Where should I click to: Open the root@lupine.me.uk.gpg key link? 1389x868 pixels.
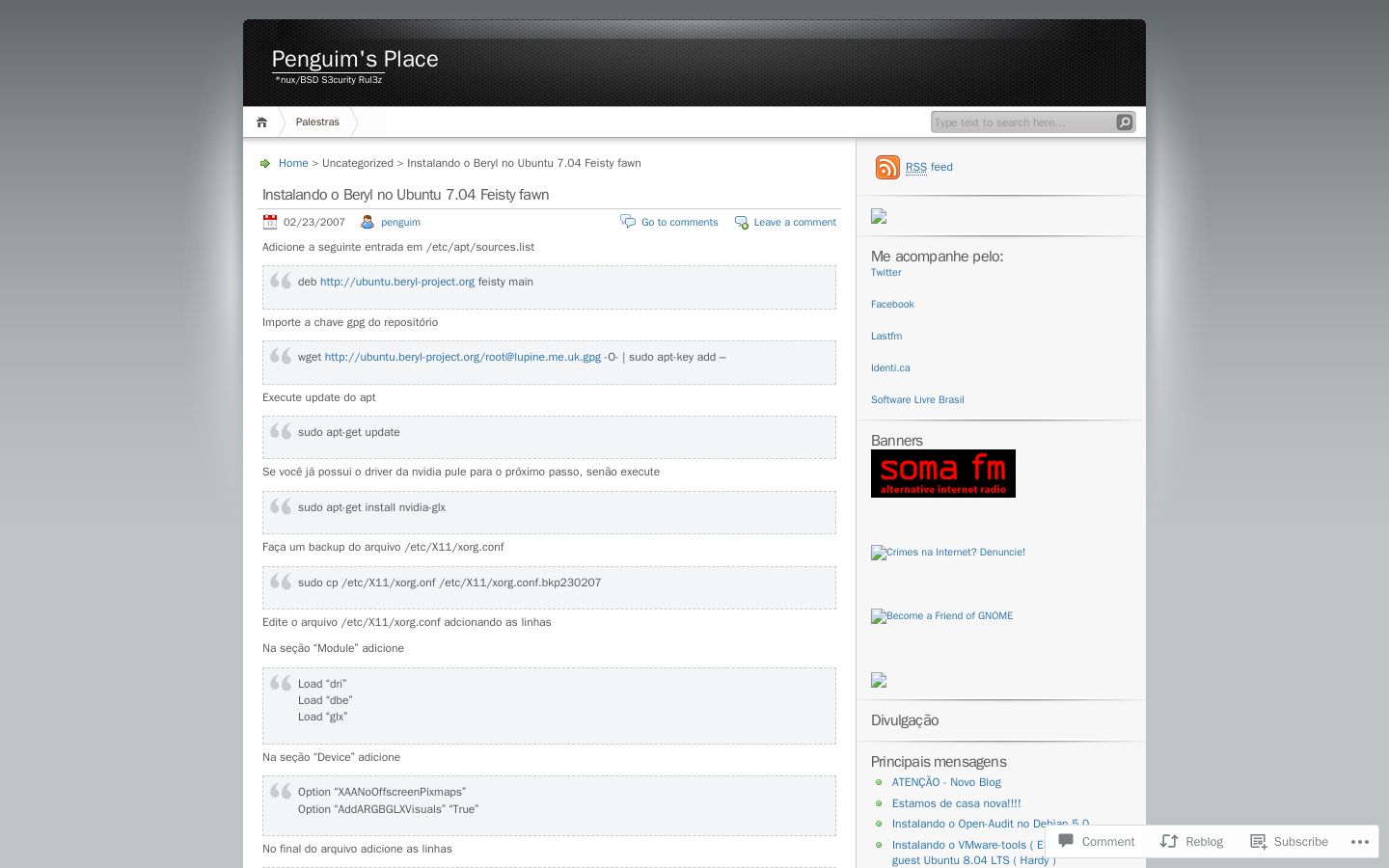[x=463, y=358]
